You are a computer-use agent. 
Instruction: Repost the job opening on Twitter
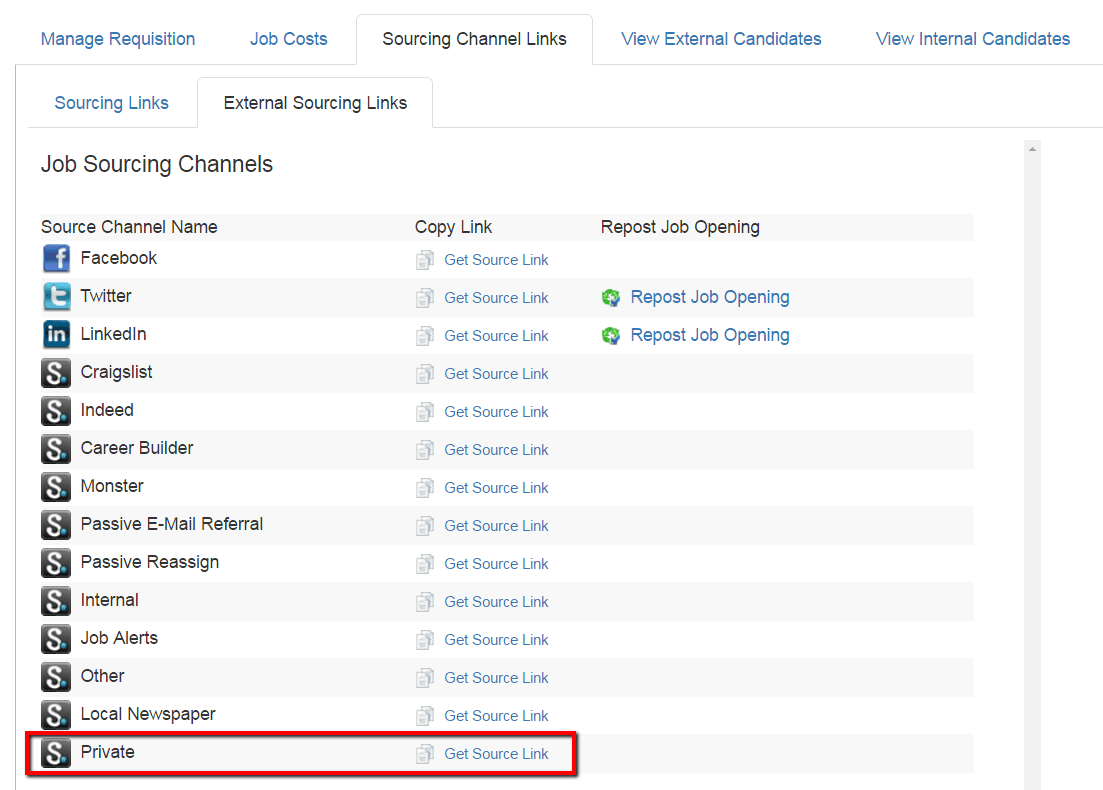(710, 298)
